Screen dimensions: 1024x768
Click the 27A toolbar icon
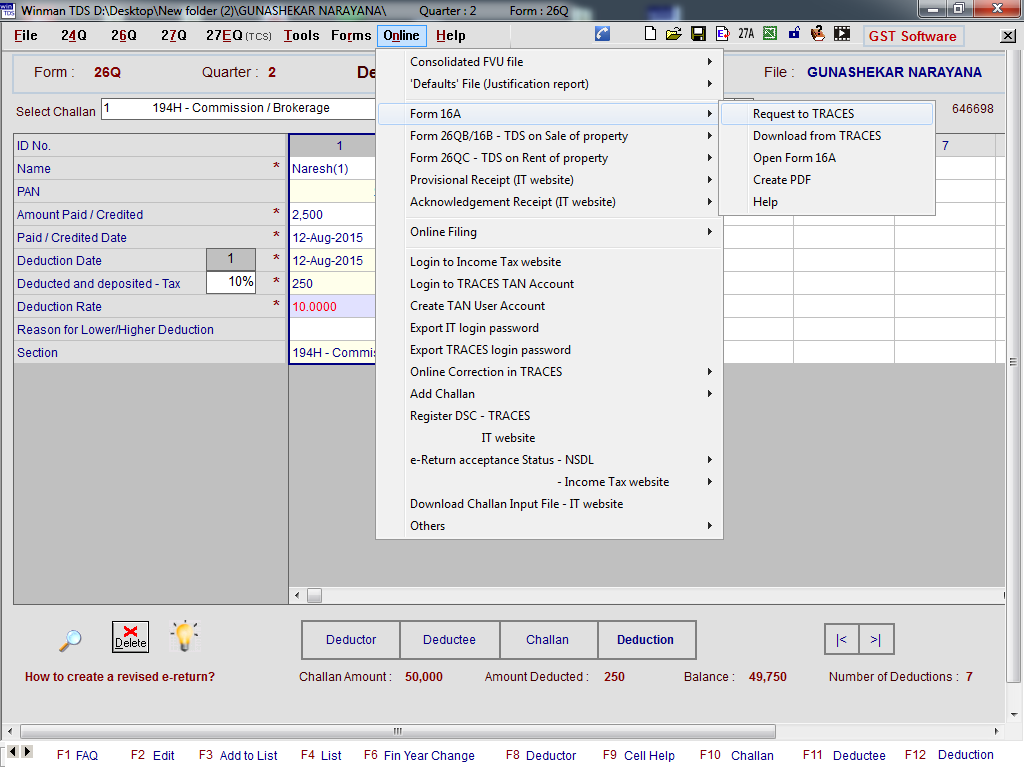tap(746, 34)
